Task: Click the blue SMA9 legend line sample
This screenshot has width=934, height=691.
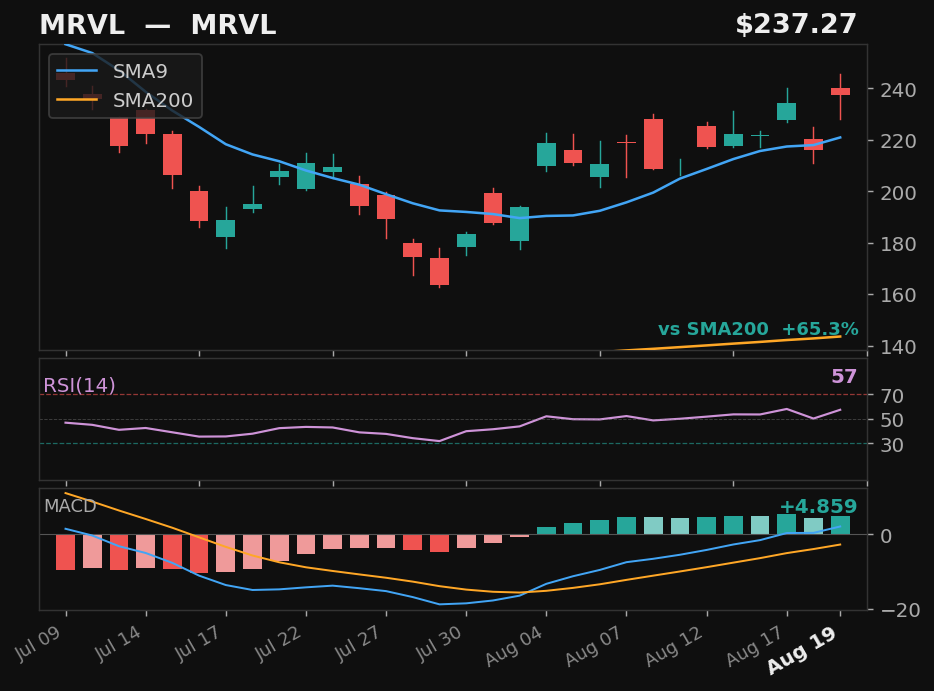Action: coord(77,71)
